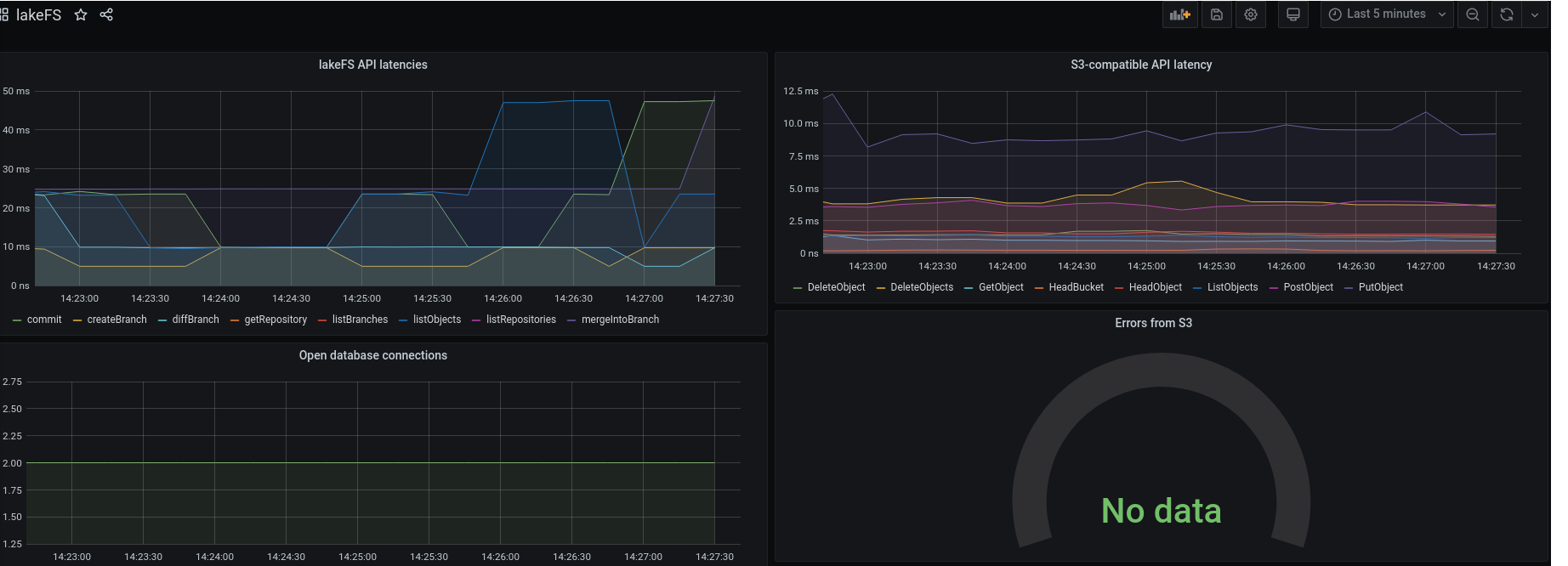The width and height of the screenshot is (1568, 566).
Task: Click the lakeFS dashboard title
Action: (x=38, y=14)
